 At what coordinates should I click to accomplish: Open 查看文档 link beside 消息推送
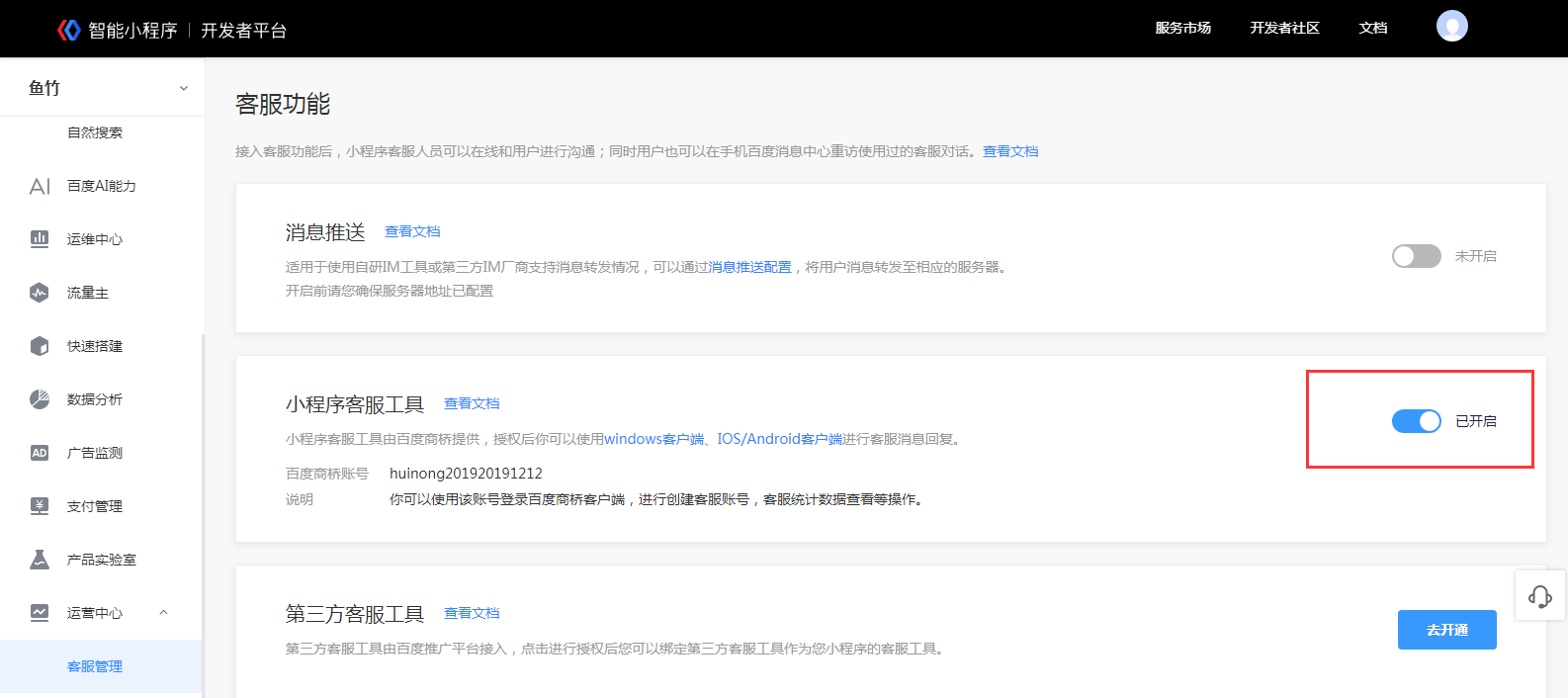pyautogui.click(x=412, y=231)
